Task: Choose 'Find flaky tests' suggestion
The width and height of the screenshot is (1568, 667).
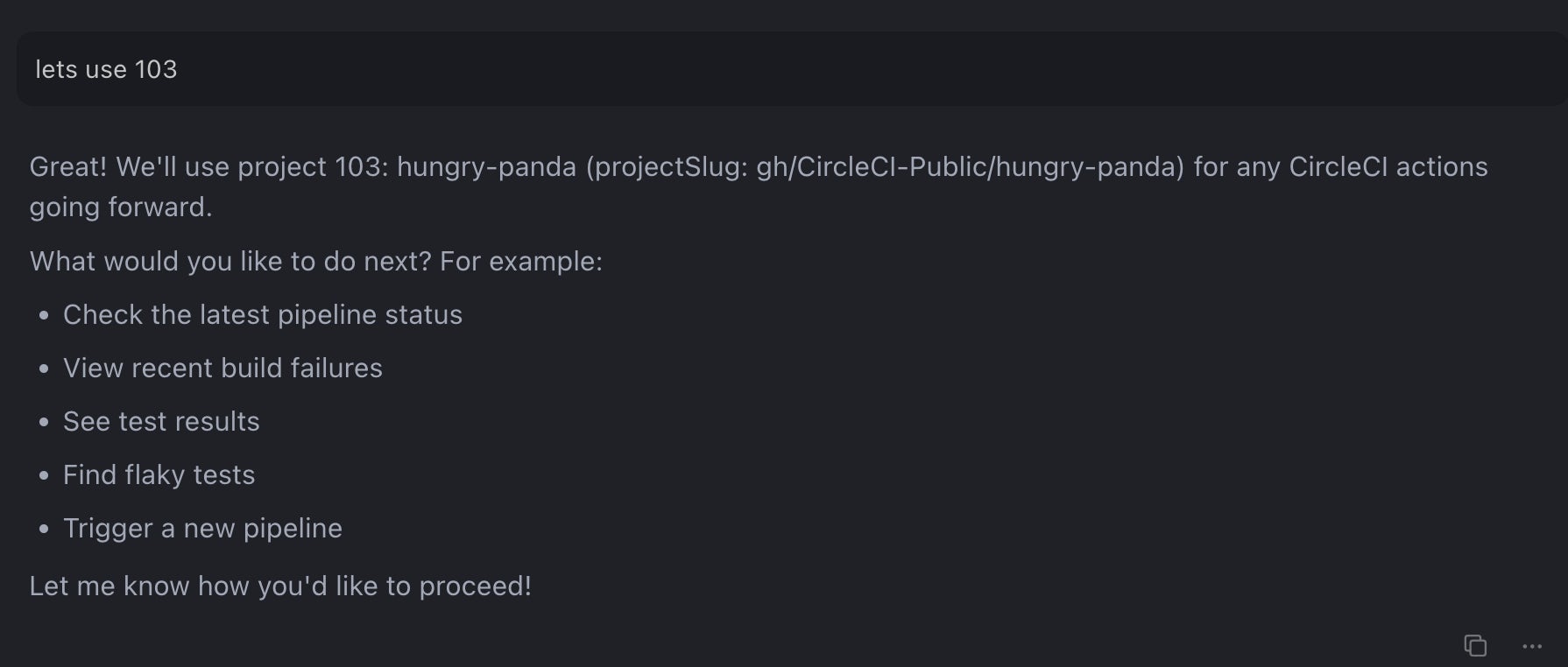Action: 158,474
